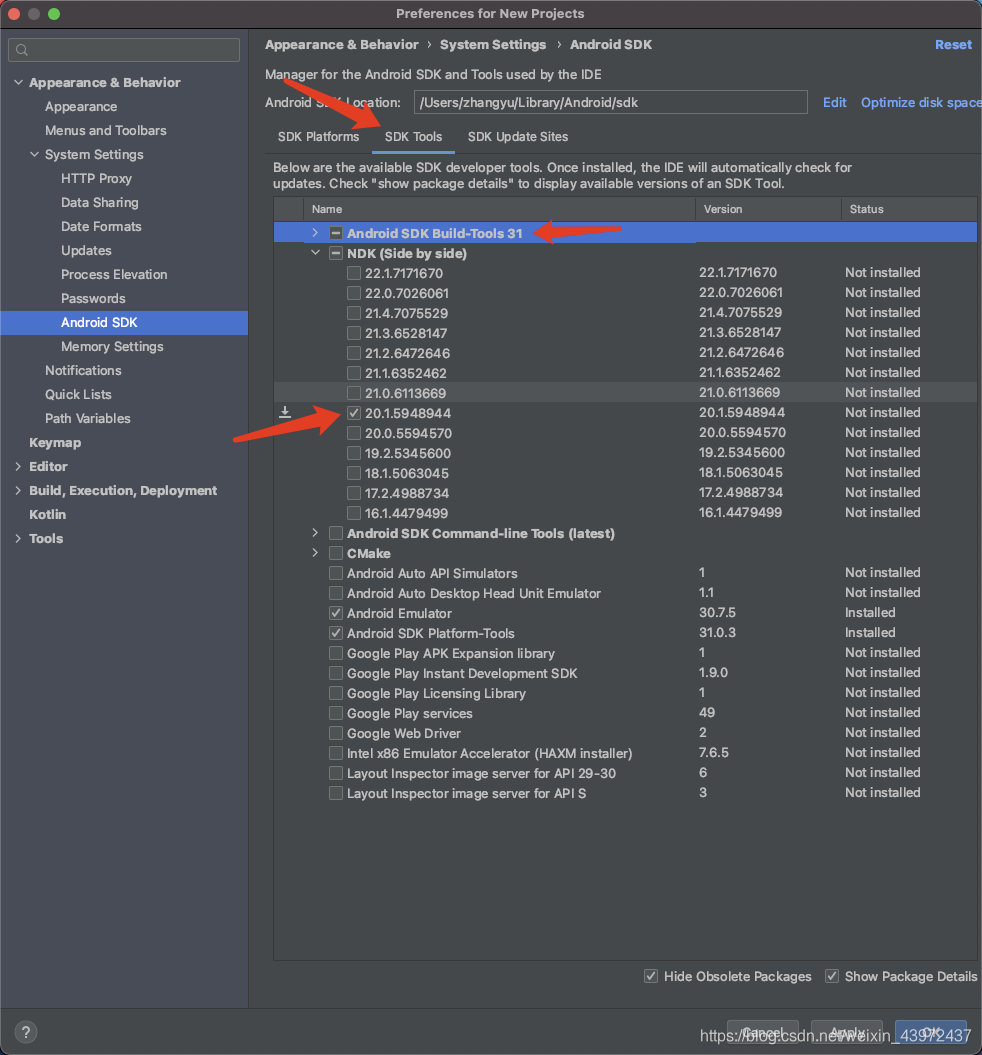Sort by the Version column header

point(768,209)
